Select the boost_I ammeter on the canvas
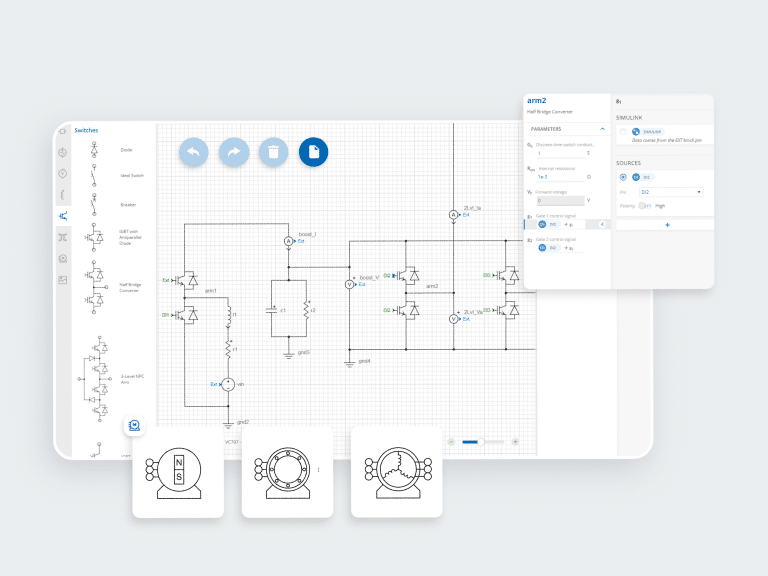 click(x=288, y=241)
